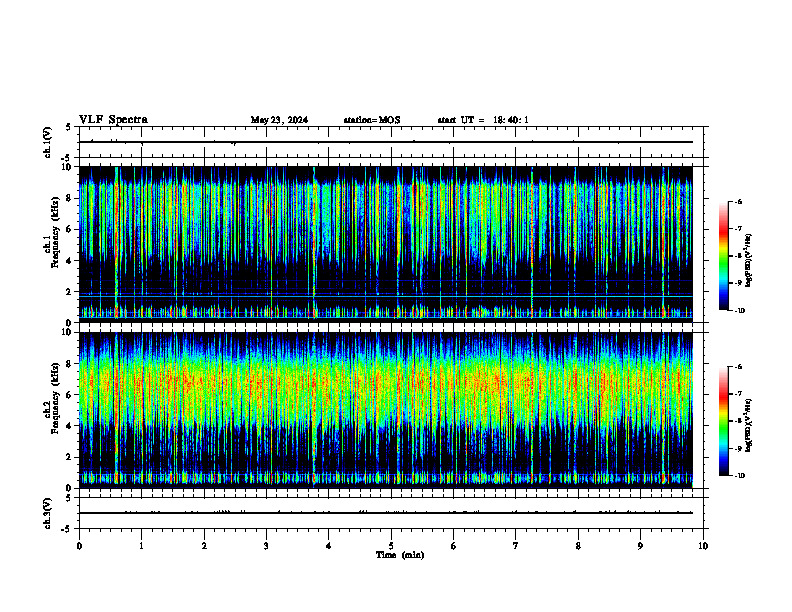This screenshot has width=792, height=612.
Task: Click the ch.2 spectrogram color bar
Action: click(x=723, y=421)
